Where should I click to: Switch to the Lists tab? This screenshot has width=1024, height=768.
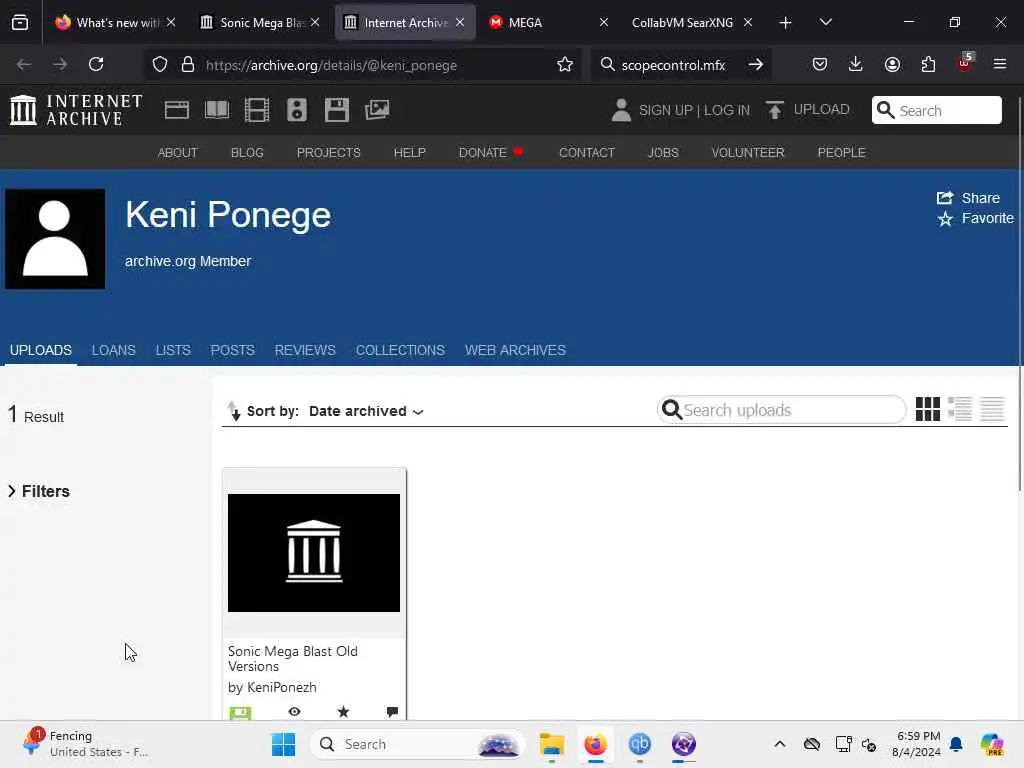173,350
